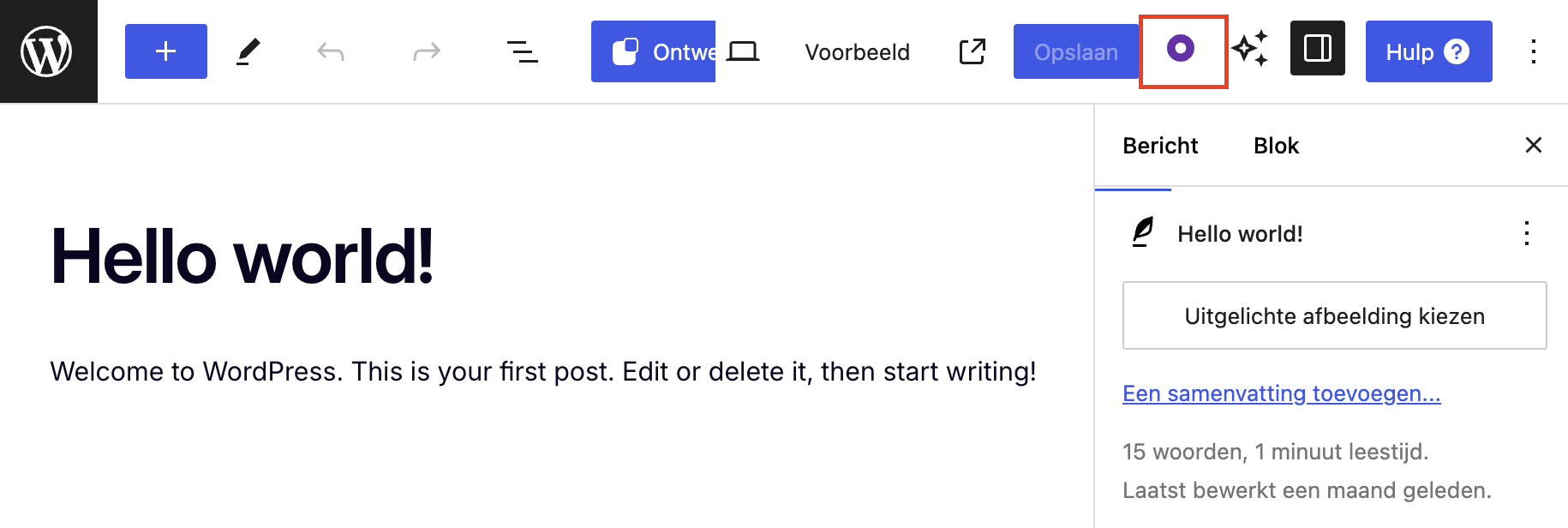Click Uitgelichte afbeelding kiezen button
The width and height of the screenshot is (1568, 528).
(1334, 315)
